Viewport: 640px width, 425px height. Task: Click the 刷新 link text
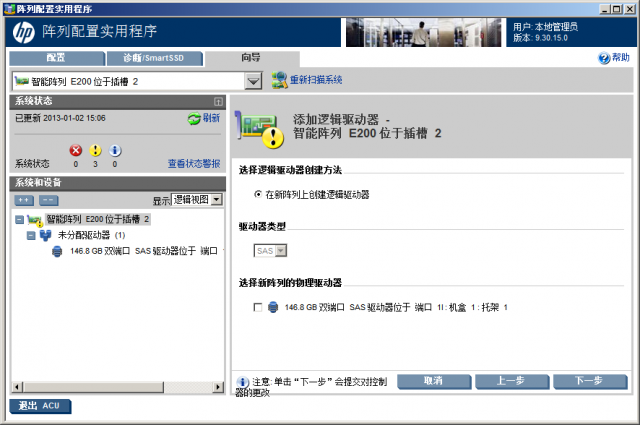click(211, 118)
